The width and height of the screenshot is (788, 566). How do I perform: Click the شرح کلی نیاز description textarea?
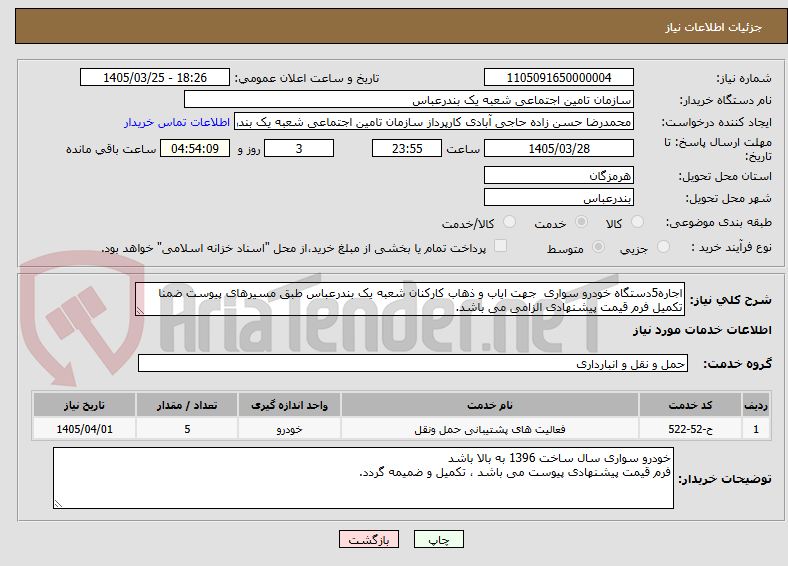410,299
